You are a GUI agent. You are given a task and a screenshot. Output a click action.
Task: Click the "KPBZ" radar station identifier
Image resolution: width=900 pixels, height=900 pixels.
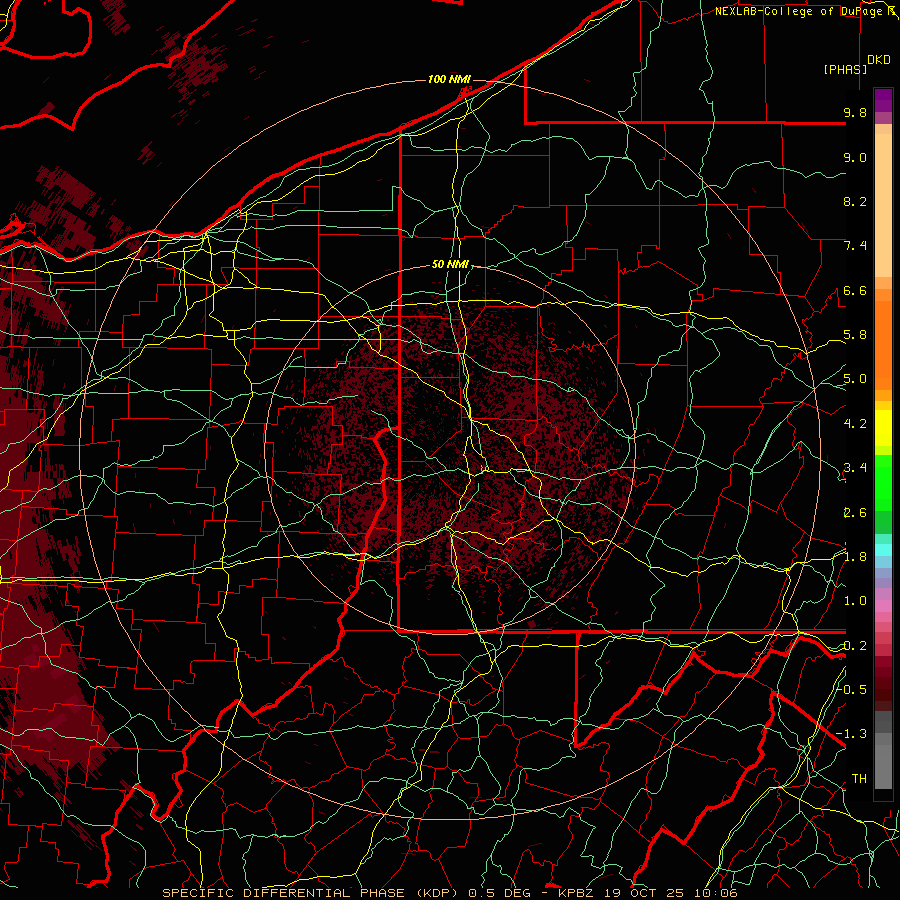(577, 893)
